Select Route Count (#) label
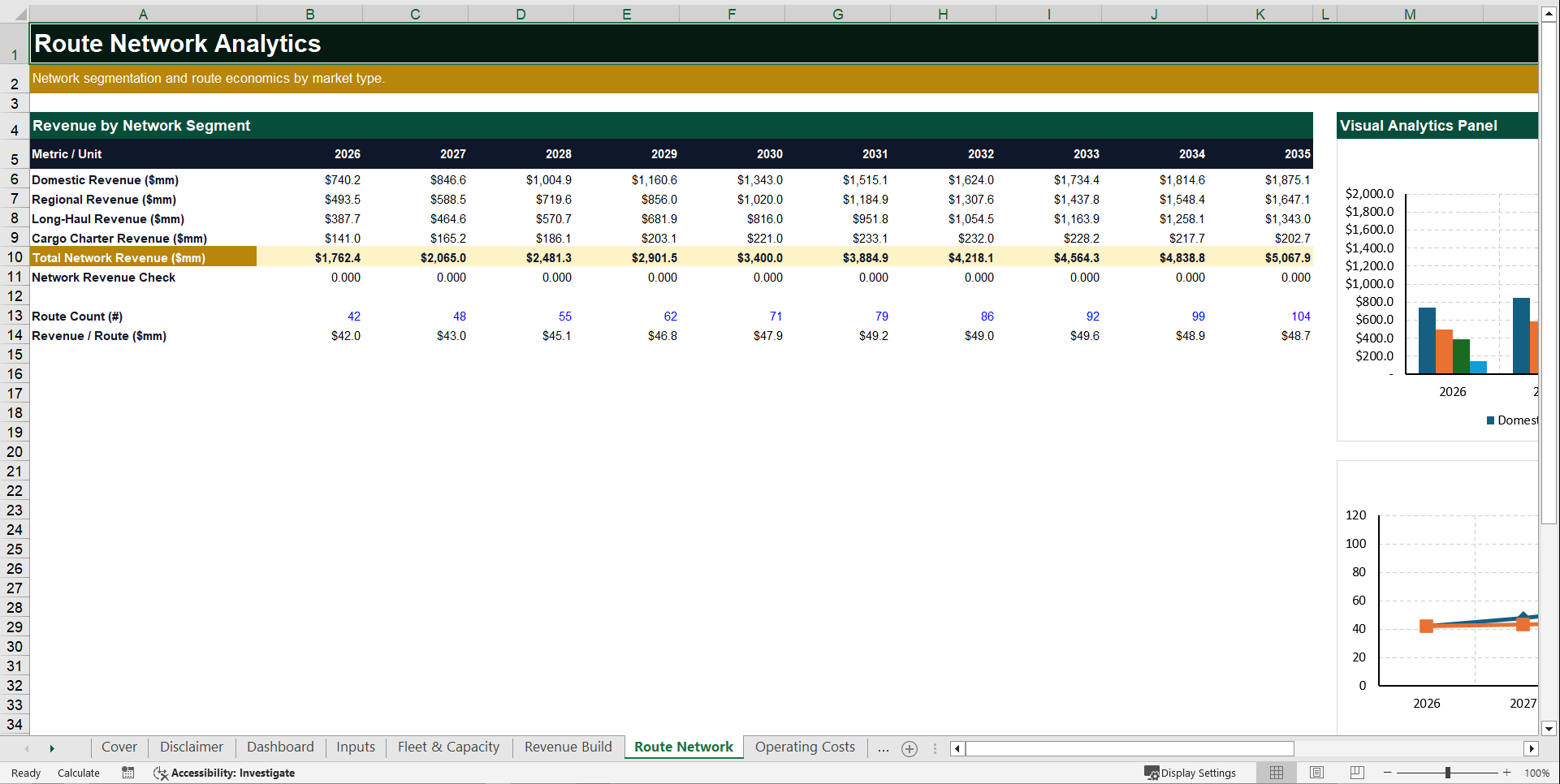Screen dimensions: 1560x784 [x=77, y=316]
